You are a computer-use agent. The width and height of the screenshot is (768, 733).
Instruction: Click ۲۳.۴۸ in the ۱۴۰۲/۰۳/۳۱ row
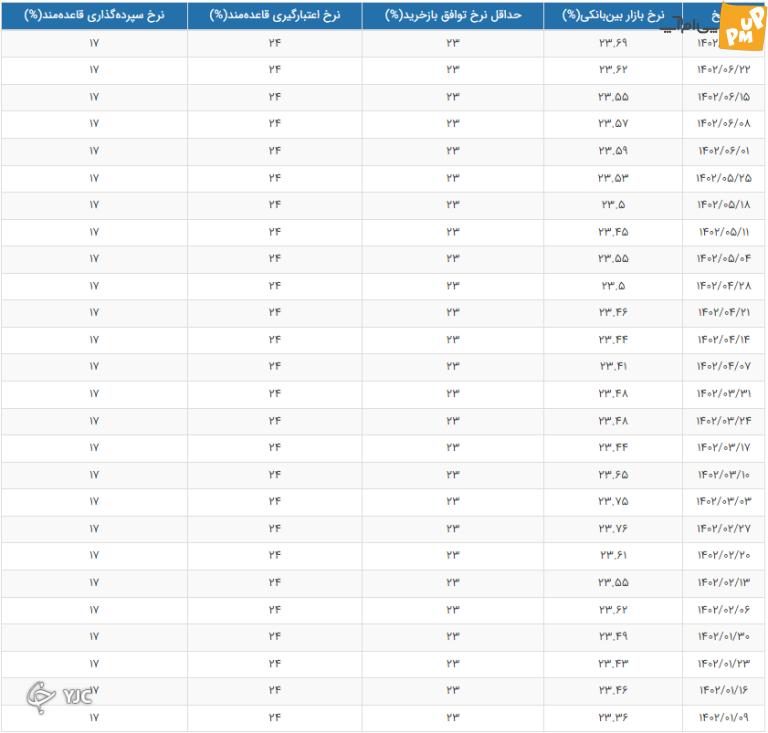(x=613, y=394)
